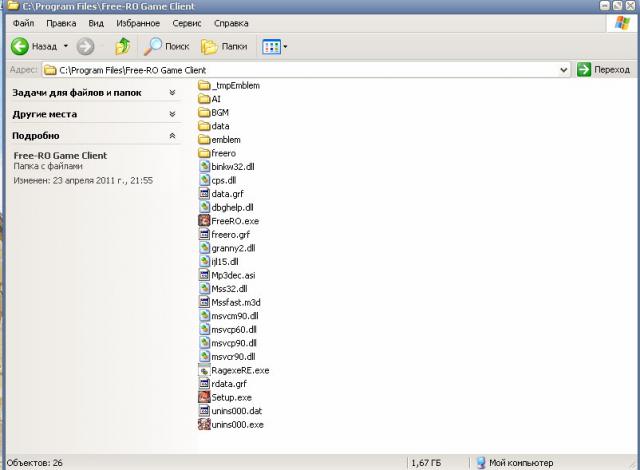Select freero.grf file icon
The image size is (640, 470).
tap(204, 234)
